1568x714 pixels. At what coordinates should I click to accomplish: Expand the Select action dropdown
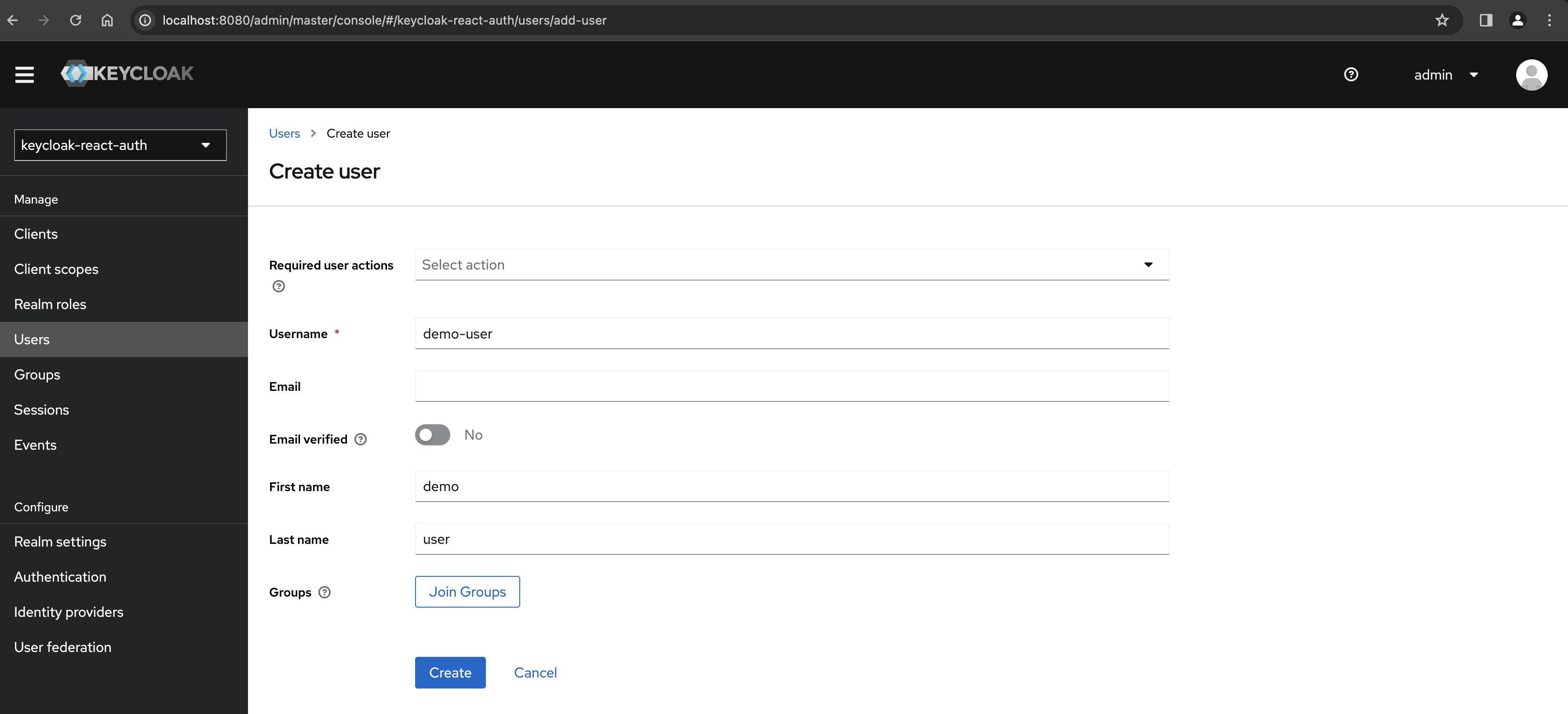pos(791,265)
